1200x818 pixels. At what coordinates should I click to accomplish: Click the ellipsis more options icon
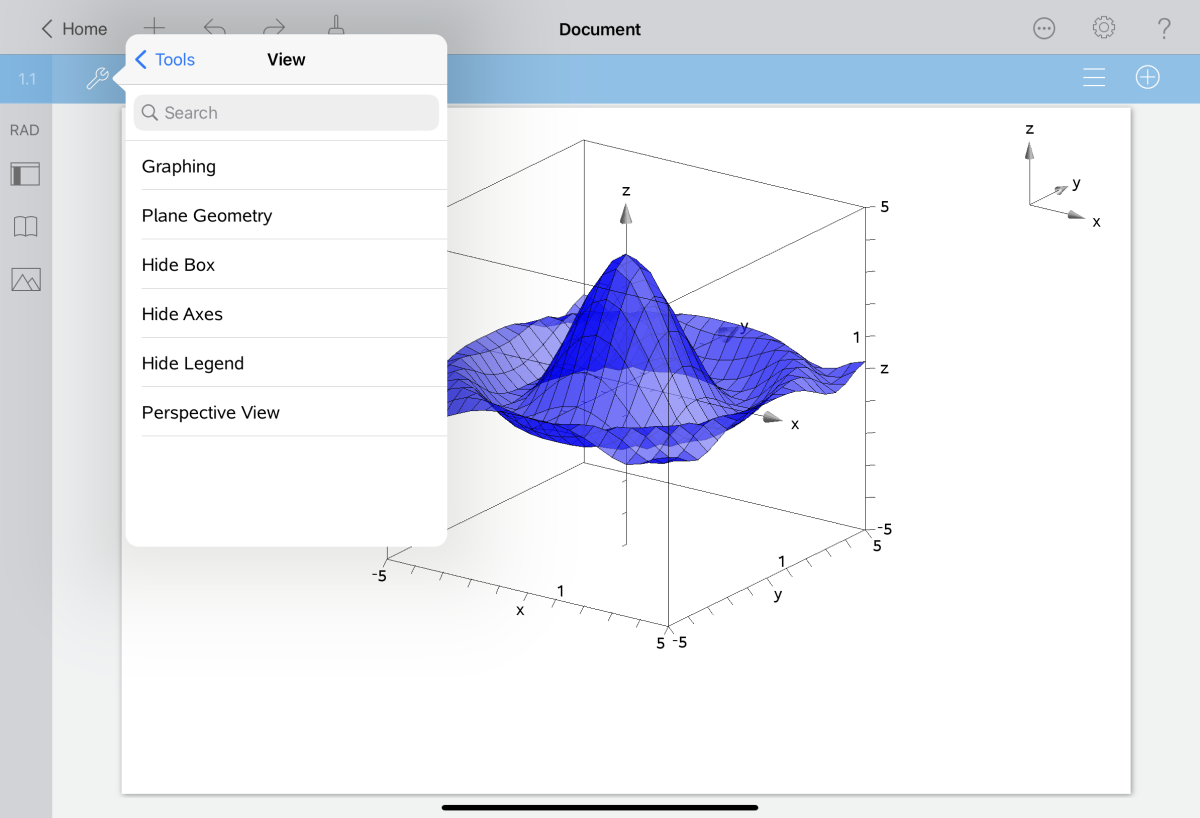click(1044, 28)
